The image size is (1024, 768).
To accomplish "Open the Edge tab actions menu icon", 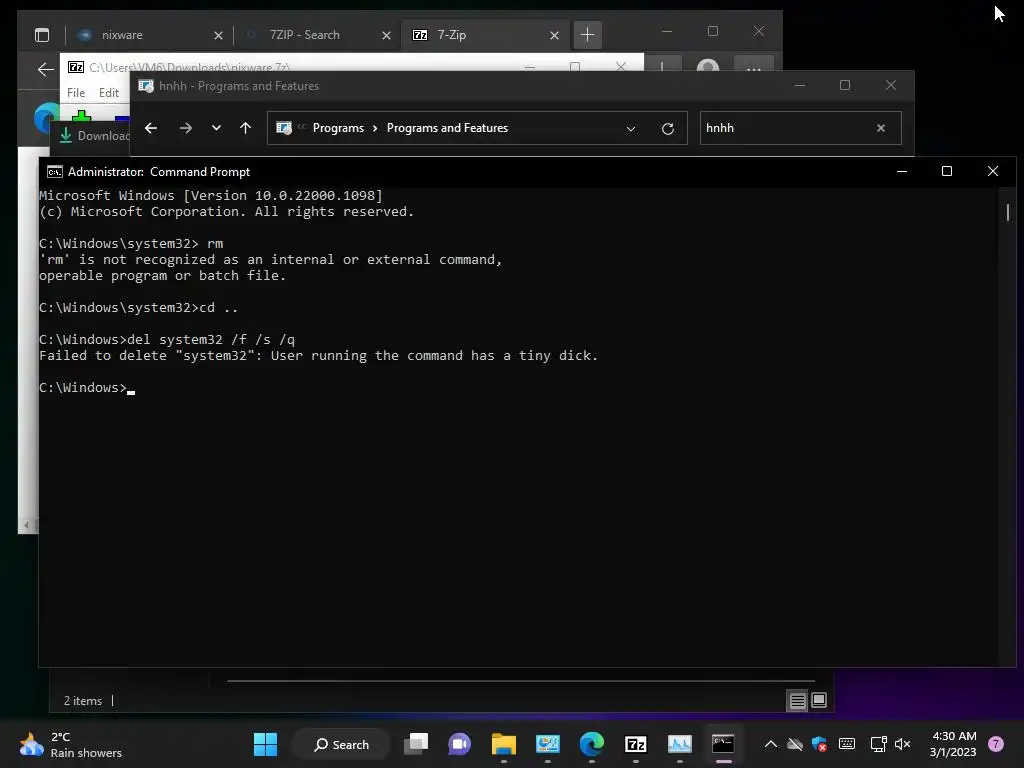I will [x=42, y=35].
